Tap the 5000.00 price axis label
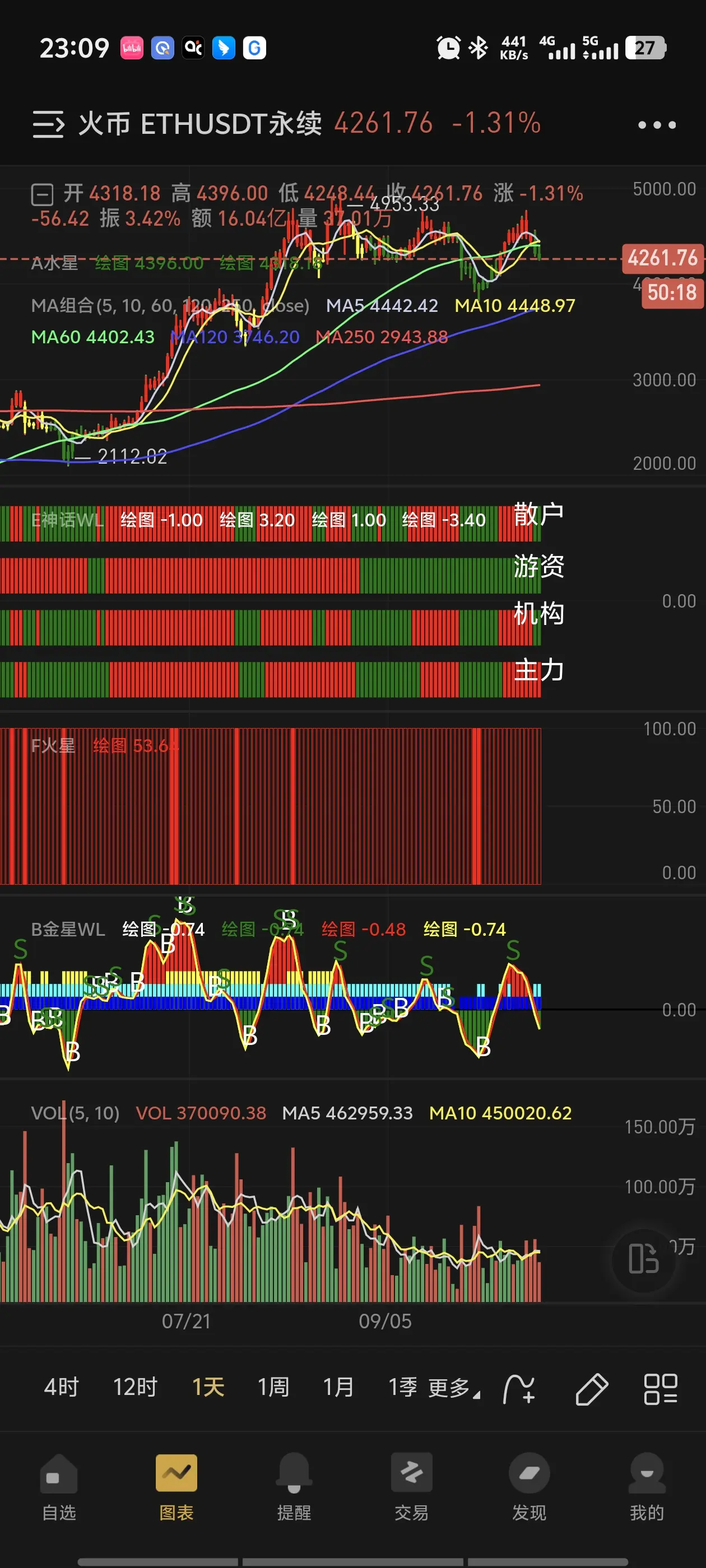 (664, 189)
